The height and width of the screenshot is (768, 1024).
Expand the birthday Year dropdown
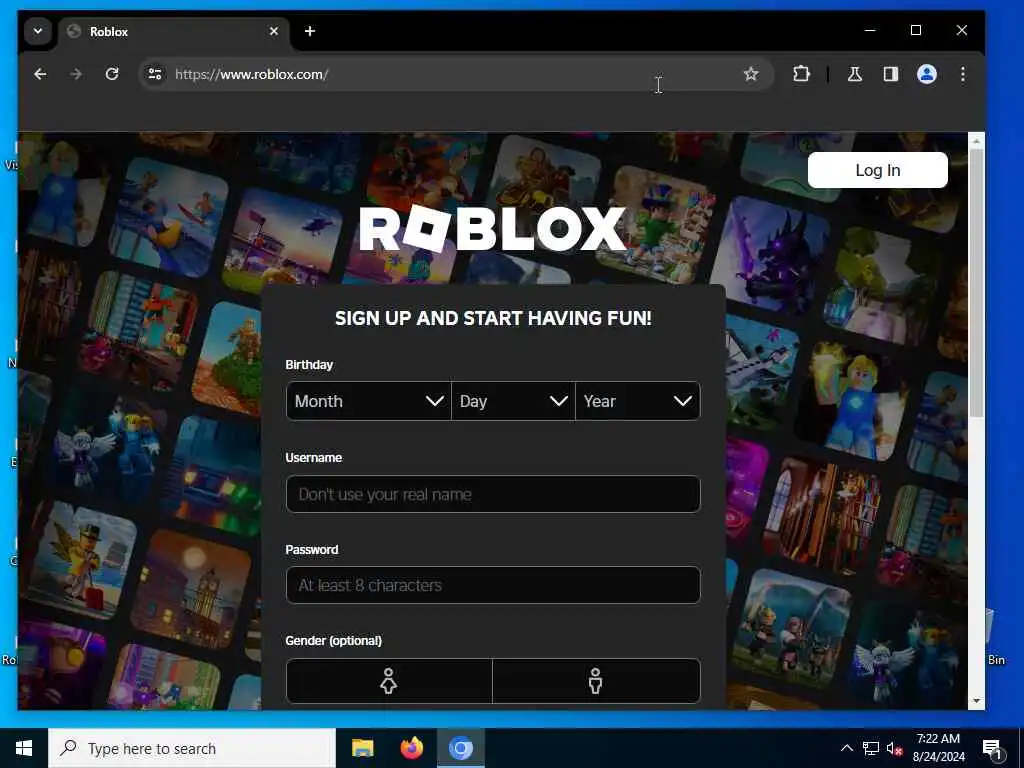coord(638,401)
